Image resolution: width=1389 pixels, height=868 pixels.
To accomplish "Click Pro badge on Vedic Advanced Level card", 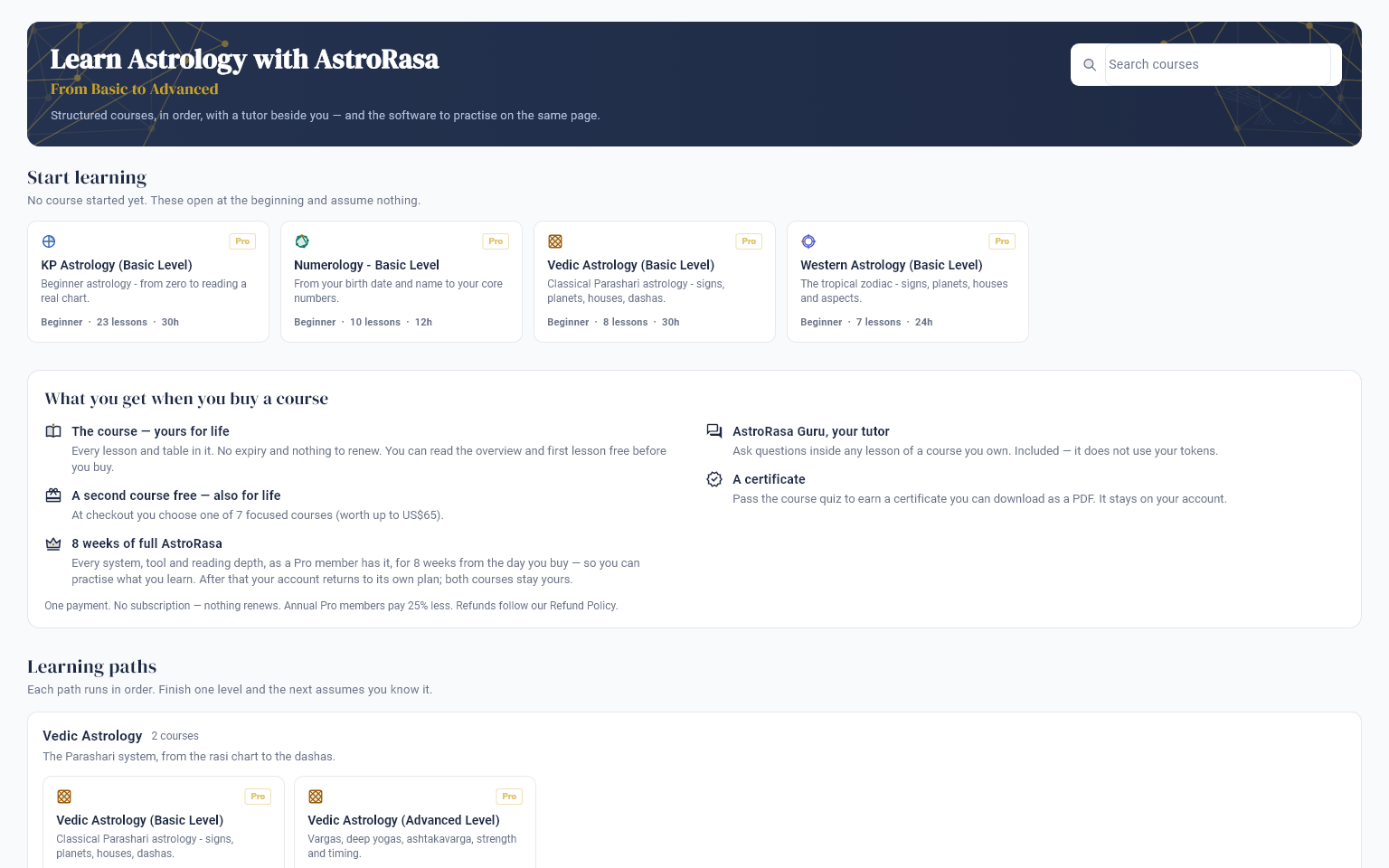I will coord(509,797).
